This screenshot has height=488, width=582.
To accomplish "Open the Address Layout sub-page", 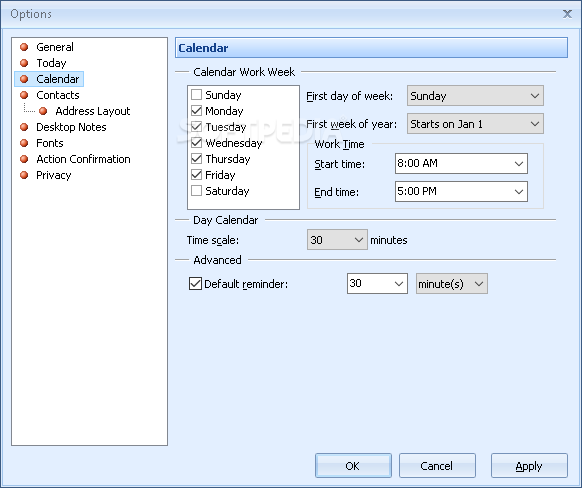I will pos(93,111).
